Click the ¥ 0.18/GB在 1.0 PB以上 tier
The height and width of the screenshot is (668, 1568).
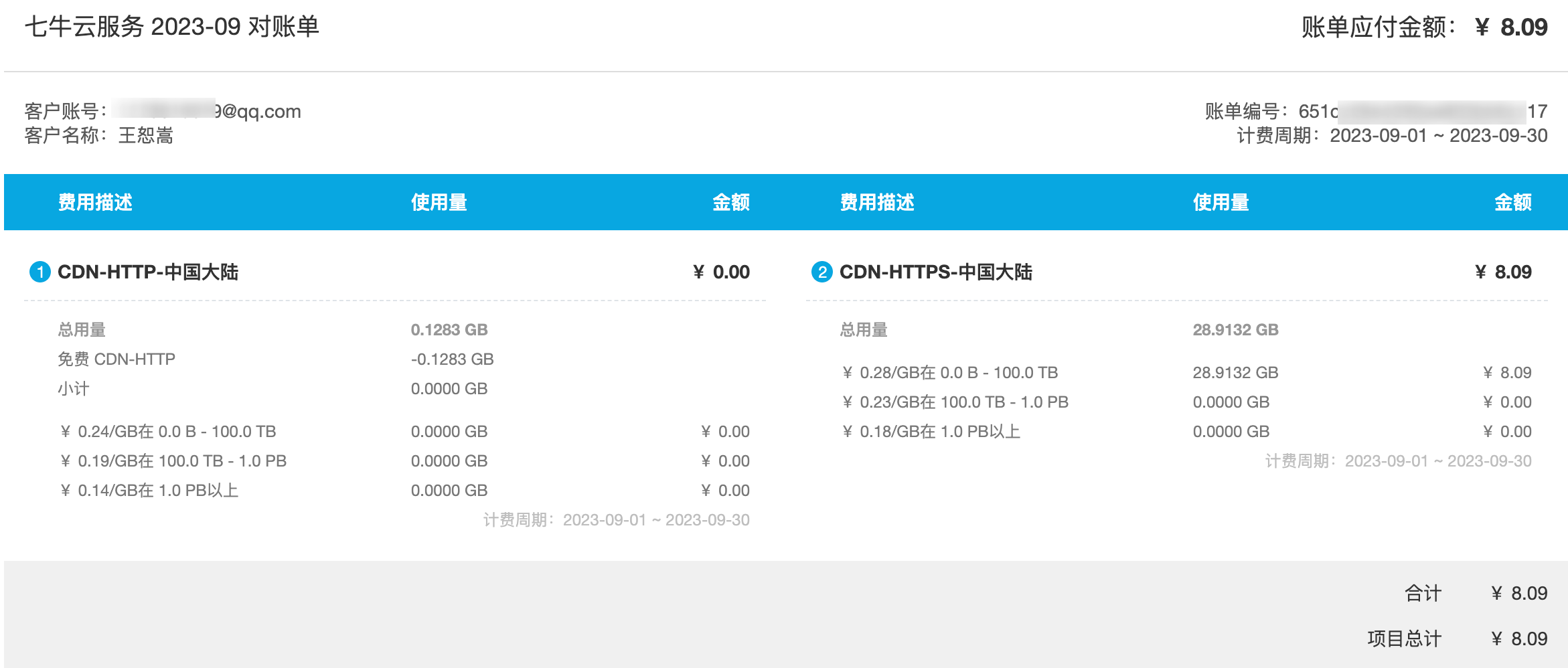pyautogui.click(x=931, y=432)
